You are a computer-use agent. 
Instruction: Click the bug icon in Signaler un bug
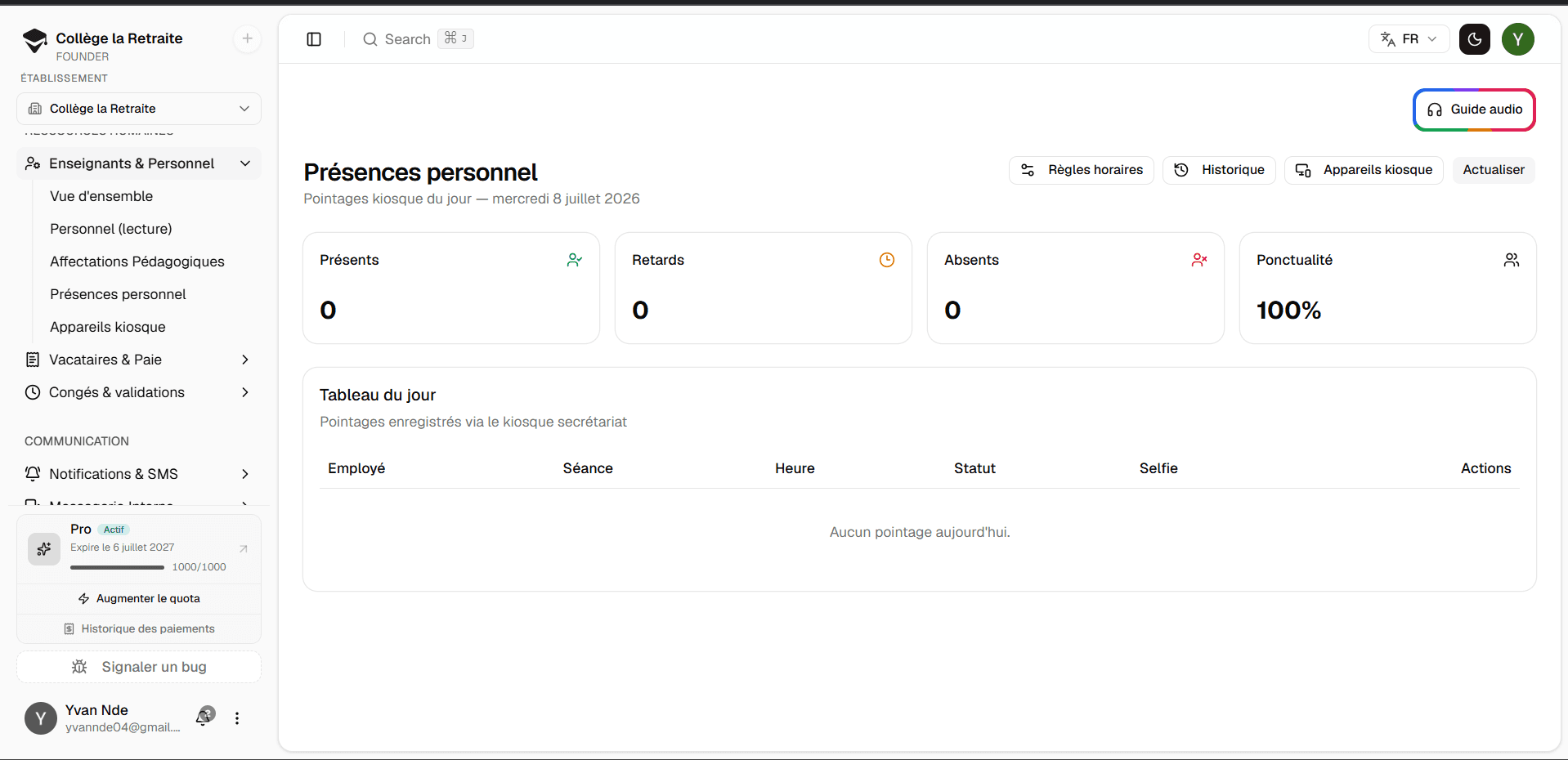coord(79,667)
